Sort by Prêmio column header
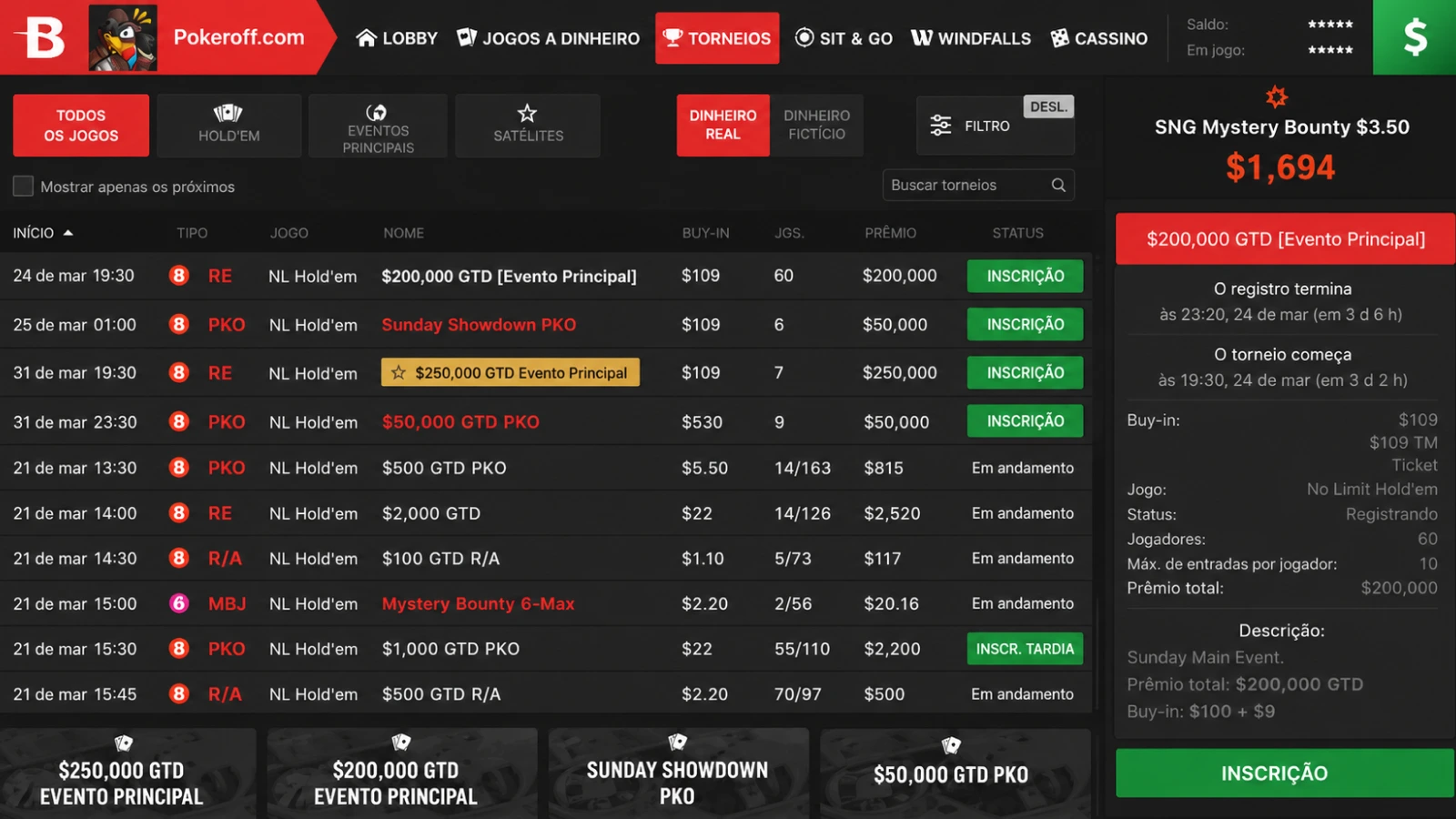This screenshot has height=819, width=1456. pyautogui.click(x=890, y=233)
